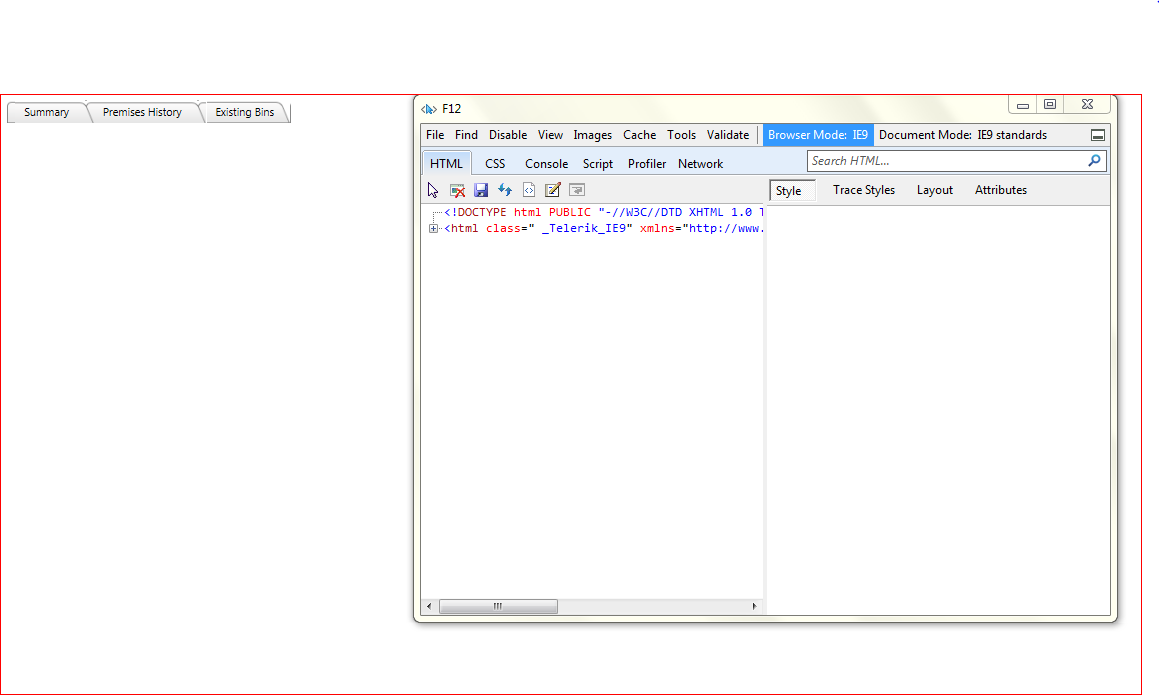
Task: Open the Validate menu
Action: [x=728, y=135]
